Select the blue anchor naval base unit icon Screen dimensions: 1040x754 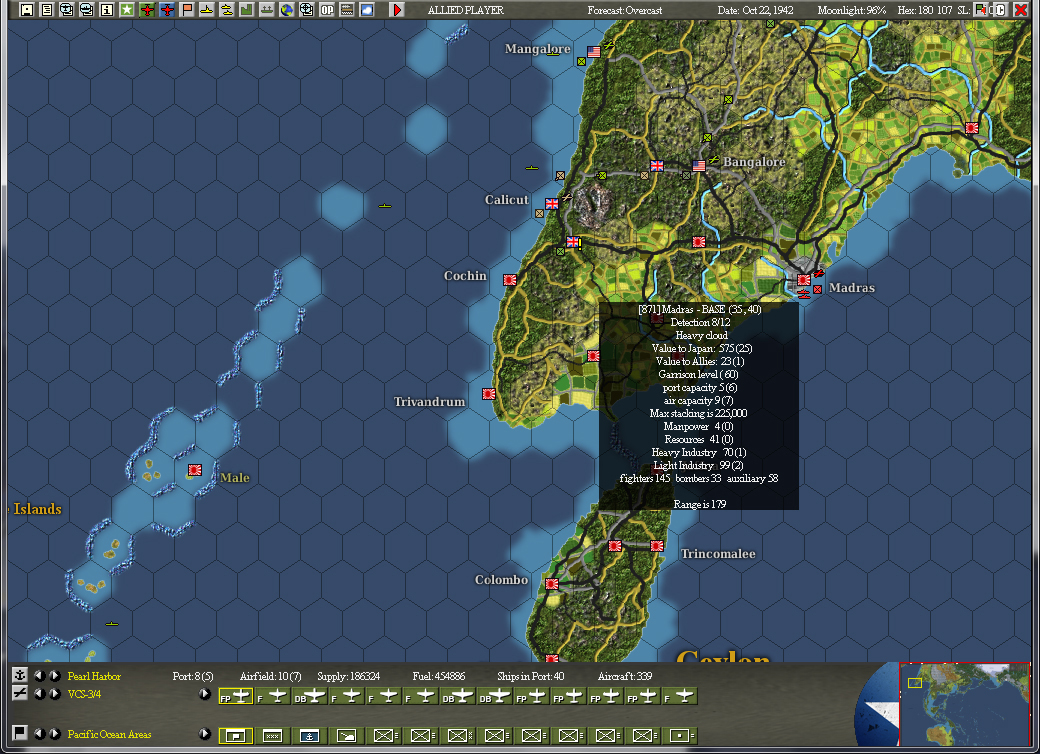point(309,735)
